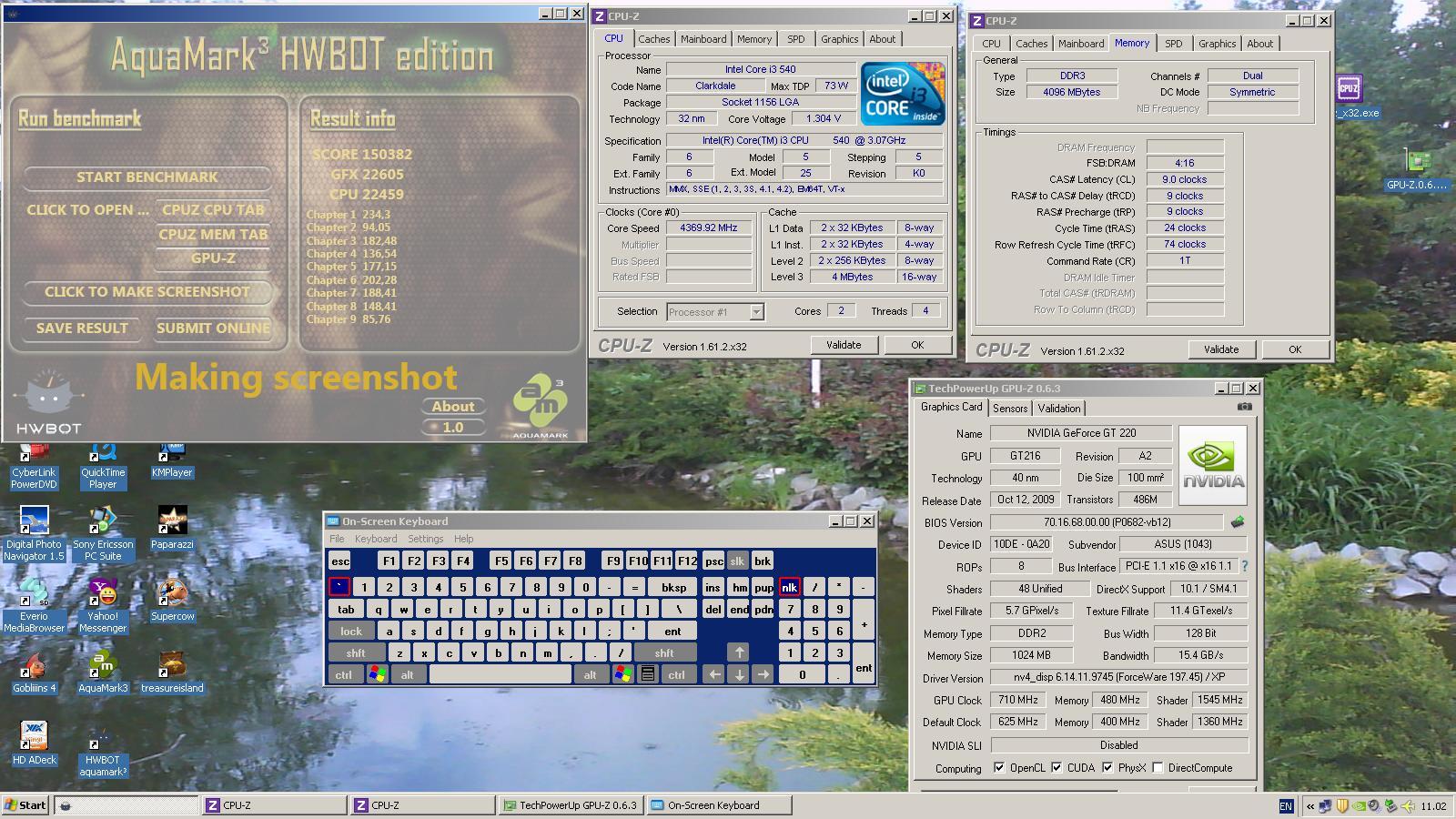Screen dimensions: 1456x819
Task: Click the menu key on On-Screen Keyboard
Action: [x=647, y=674]
